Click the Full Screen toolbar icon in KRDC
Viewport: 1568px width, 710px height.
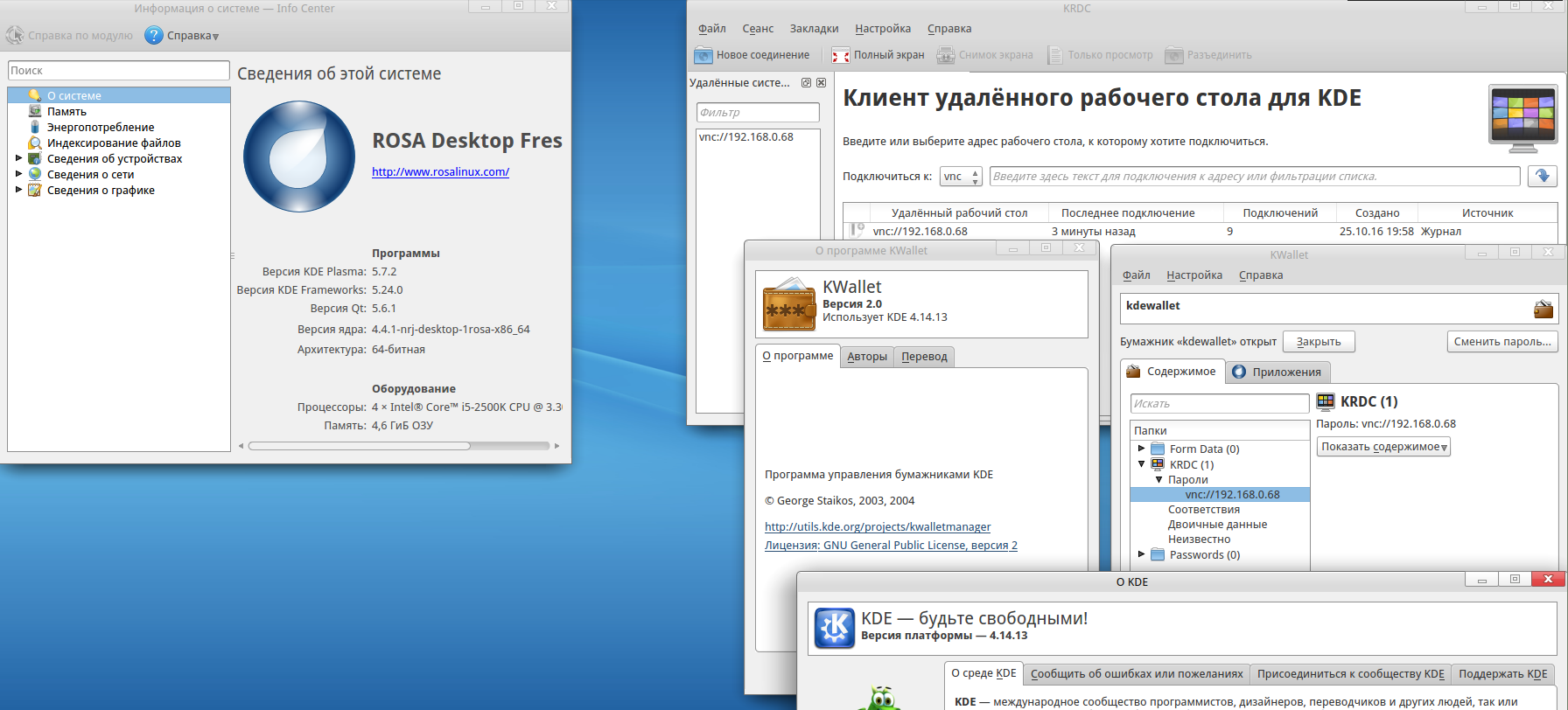click(840, 55)
